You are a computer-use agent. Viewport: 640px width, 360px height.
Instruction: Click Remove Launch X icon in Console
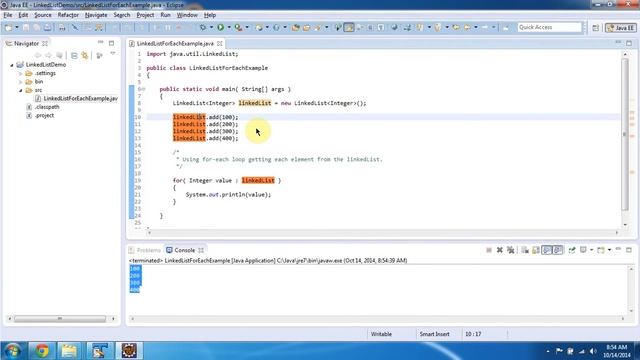point(500,250)
